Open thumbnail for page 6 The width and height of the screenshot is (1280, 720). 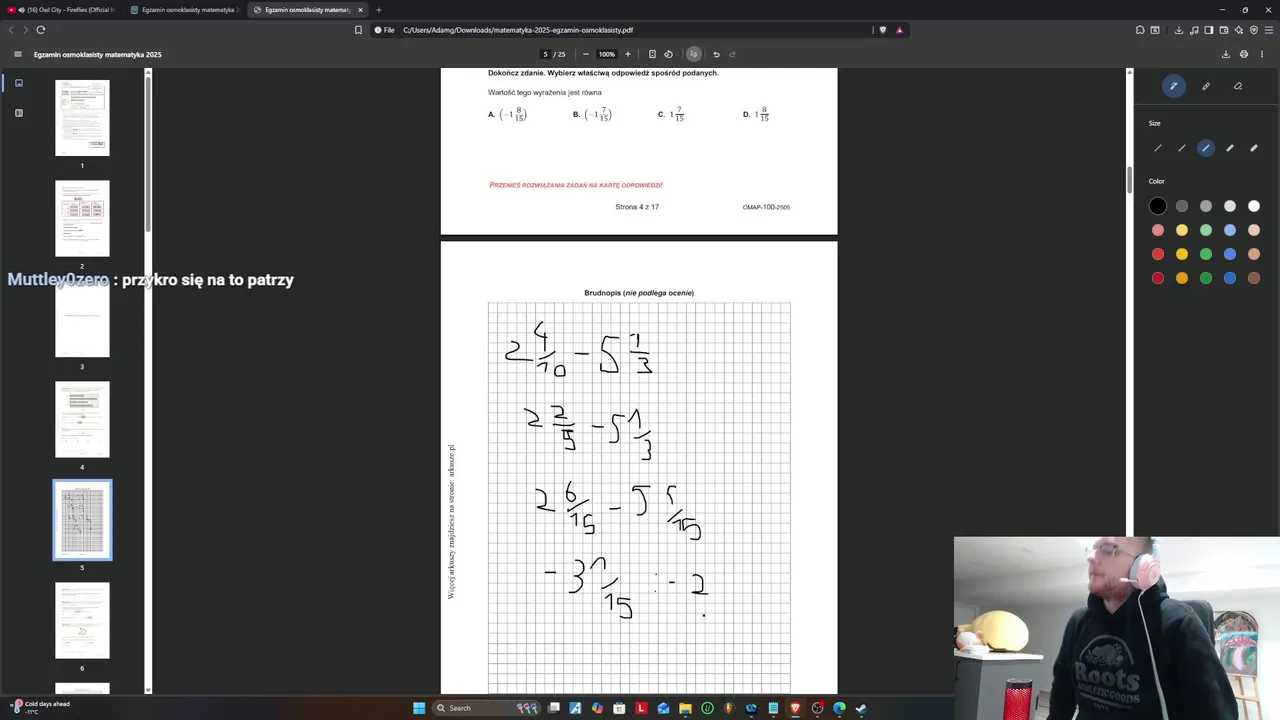pos(82,620)
